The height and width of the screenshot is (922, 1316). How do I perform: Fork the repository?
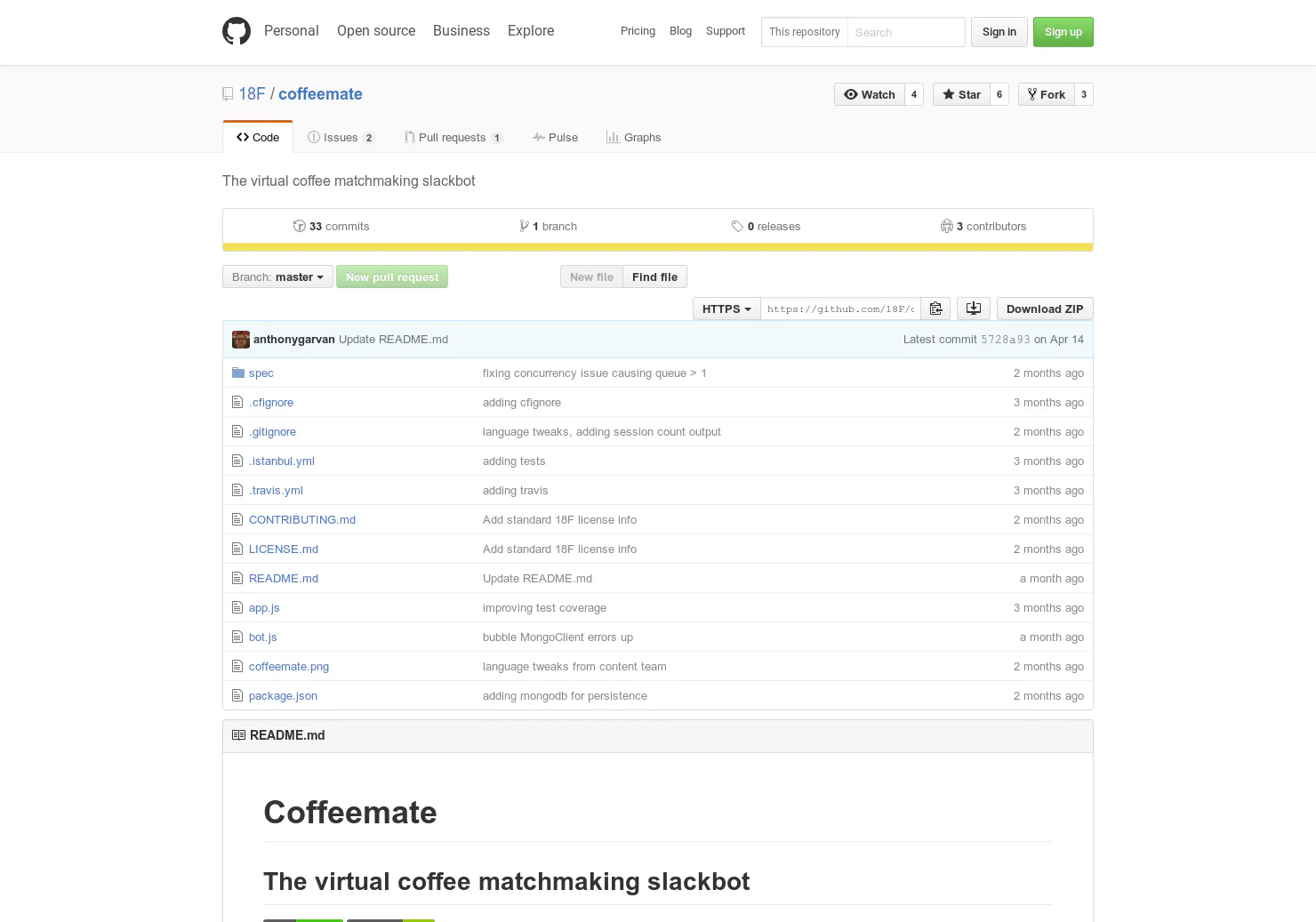point(1046,94)
